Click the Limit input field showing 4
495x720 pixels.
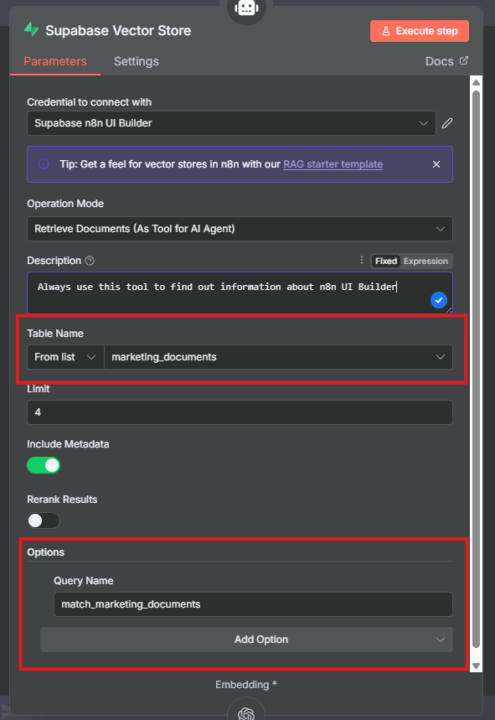tap(240, 412)
